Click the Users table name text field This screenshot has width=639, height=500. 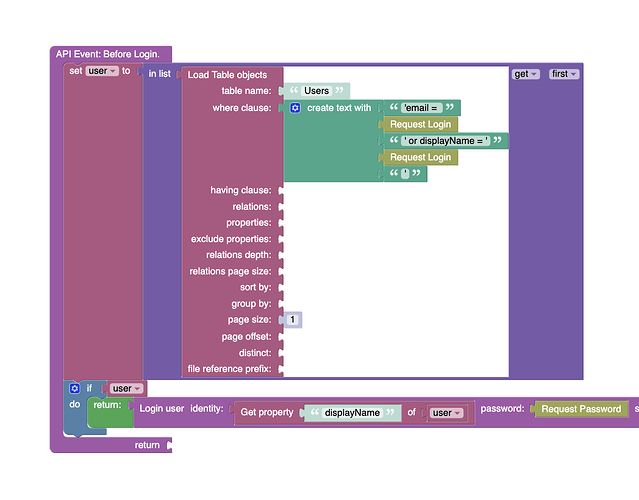click(x=316, y=91)
